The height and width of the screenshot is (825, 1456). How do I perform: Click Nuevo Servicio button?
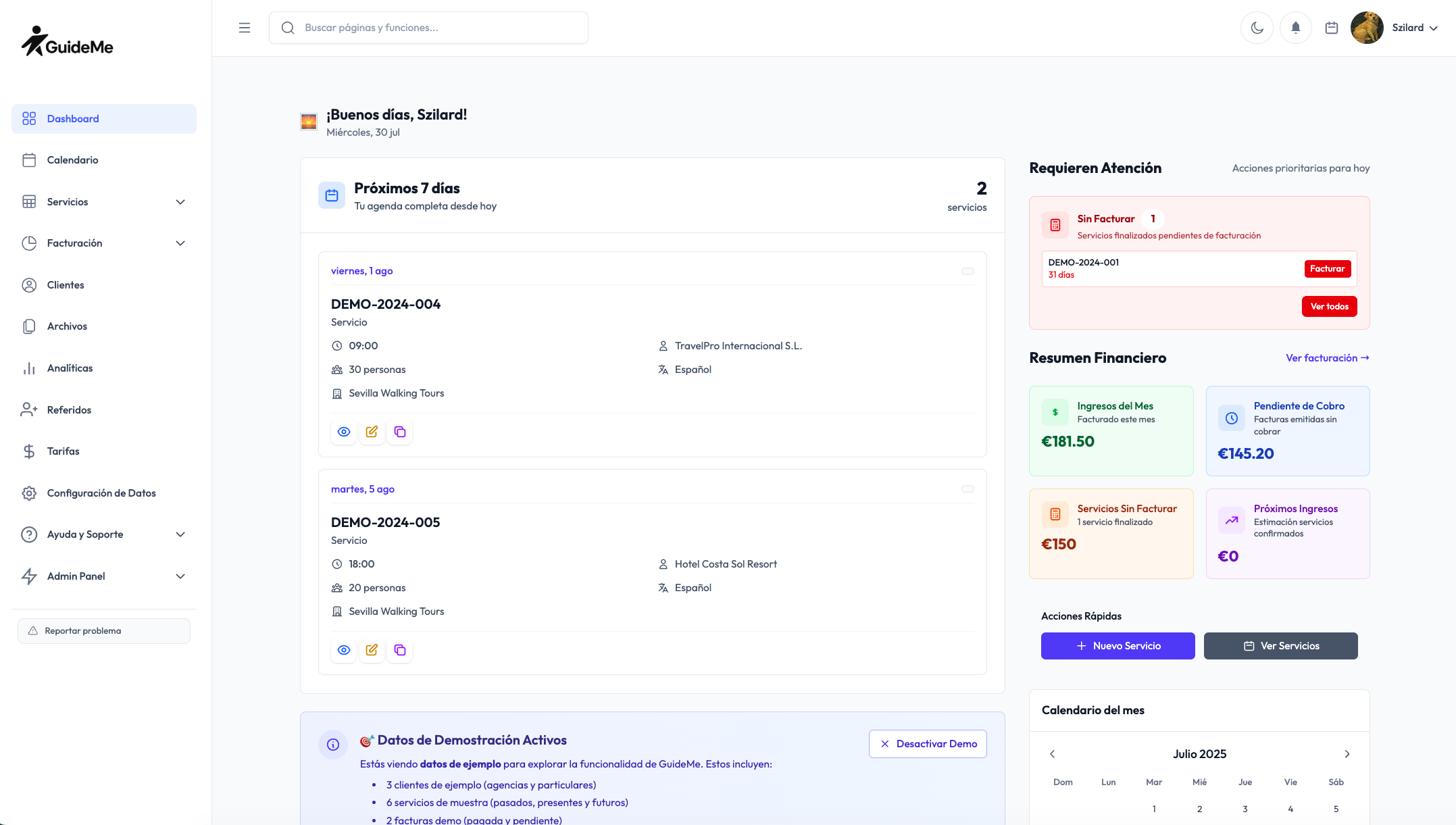[1118, 646]
